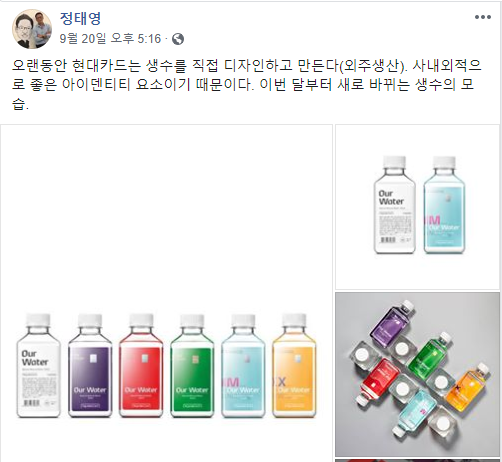Click the green Our Water bottle
This screenshot has width=502, height=462.
point(192,365)
